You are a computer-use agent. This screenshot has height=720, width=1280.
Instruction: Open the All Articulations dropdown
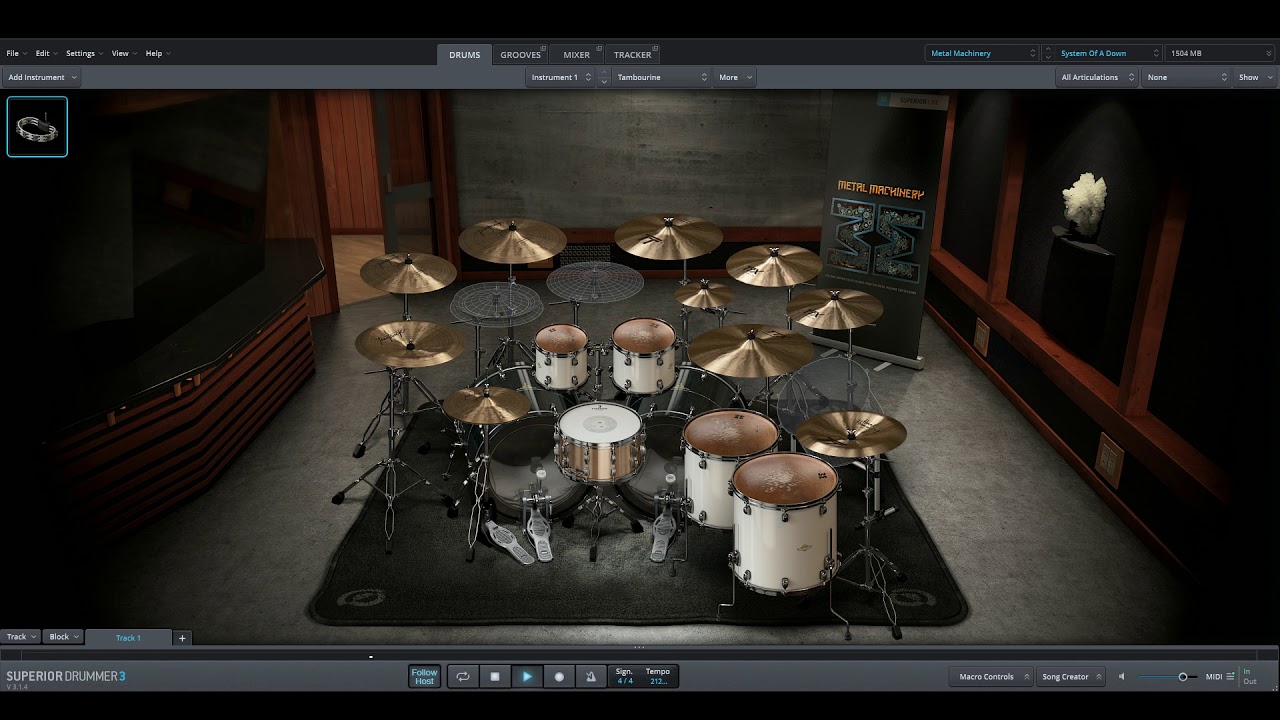click(x=1097, y=77)
